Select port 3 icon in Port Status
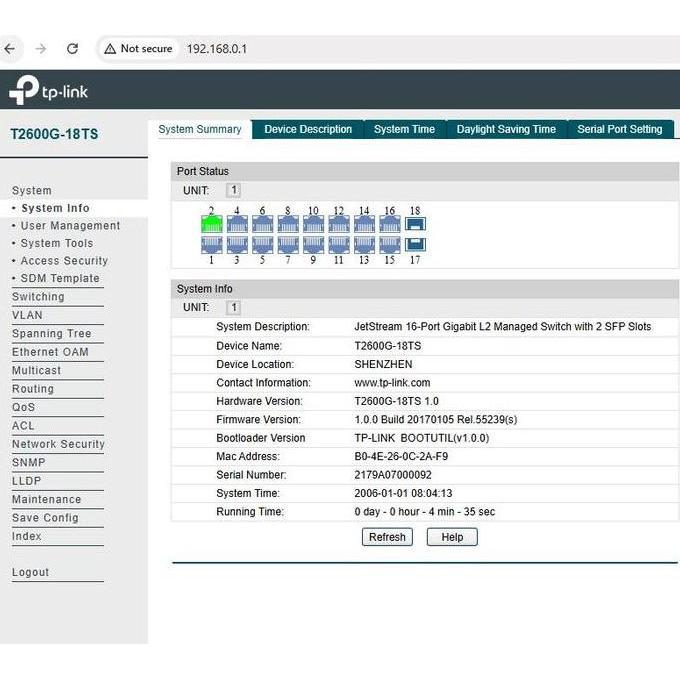The height and width of the screenshot is (680, 680). [237, 245]
